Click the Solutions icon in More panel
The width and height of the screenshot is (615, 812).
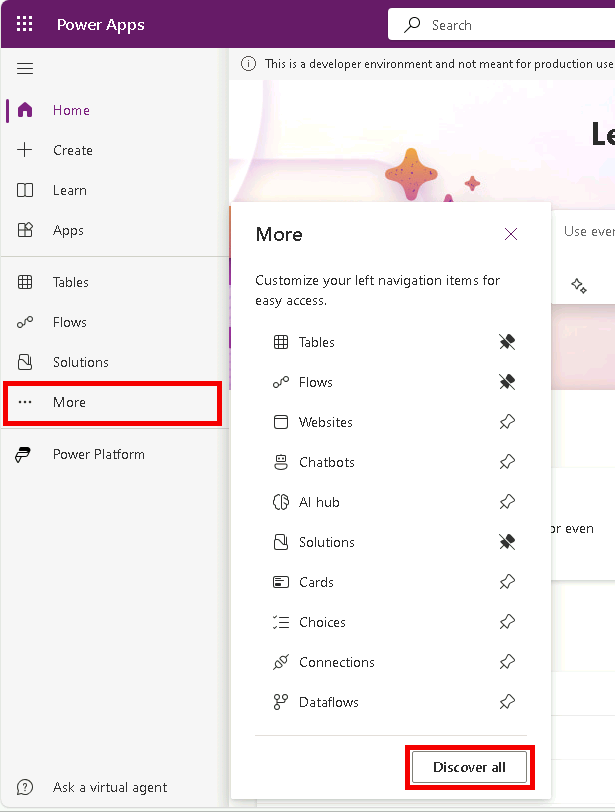coord(281,542)
